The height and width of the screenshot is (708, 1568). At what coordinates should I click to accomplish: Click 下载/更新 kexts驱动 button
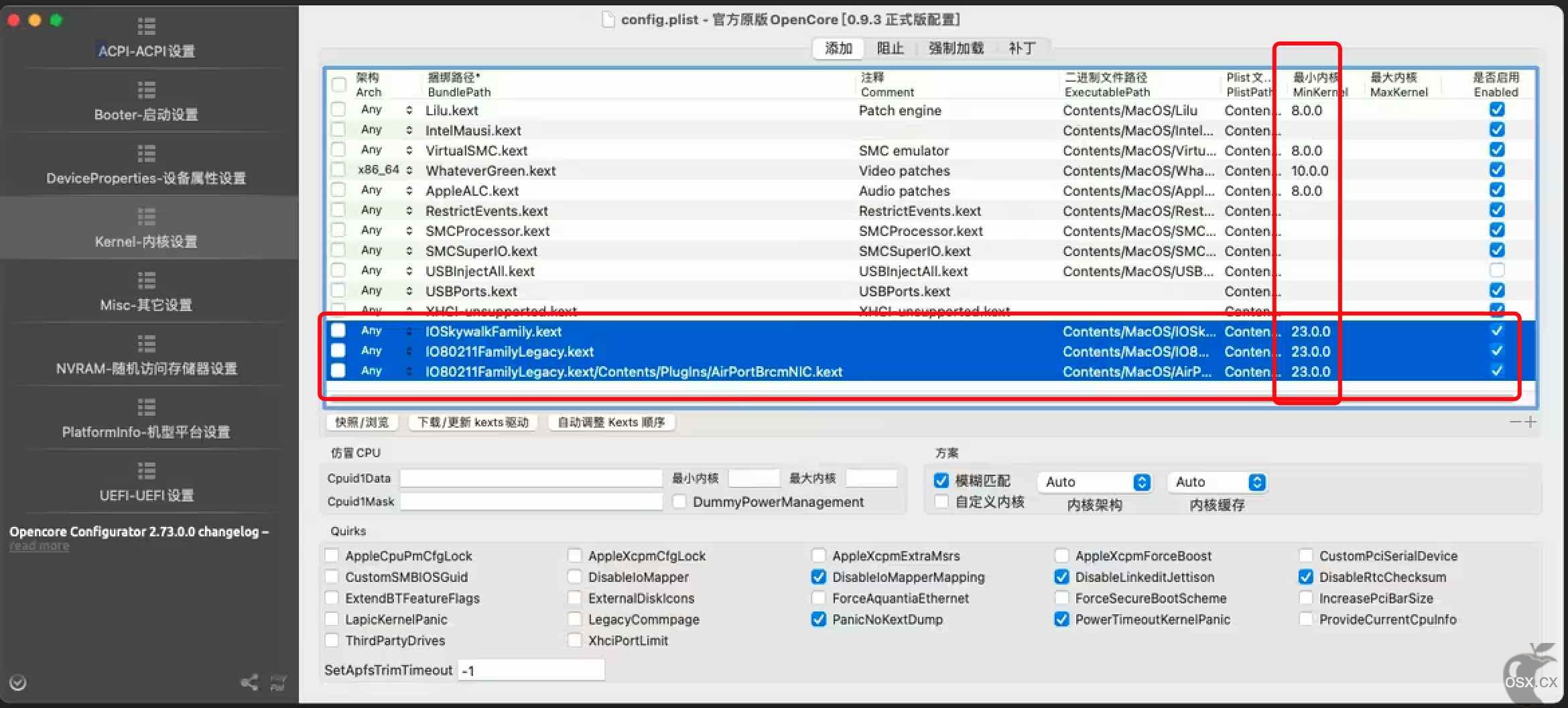(x=473, y=422)
